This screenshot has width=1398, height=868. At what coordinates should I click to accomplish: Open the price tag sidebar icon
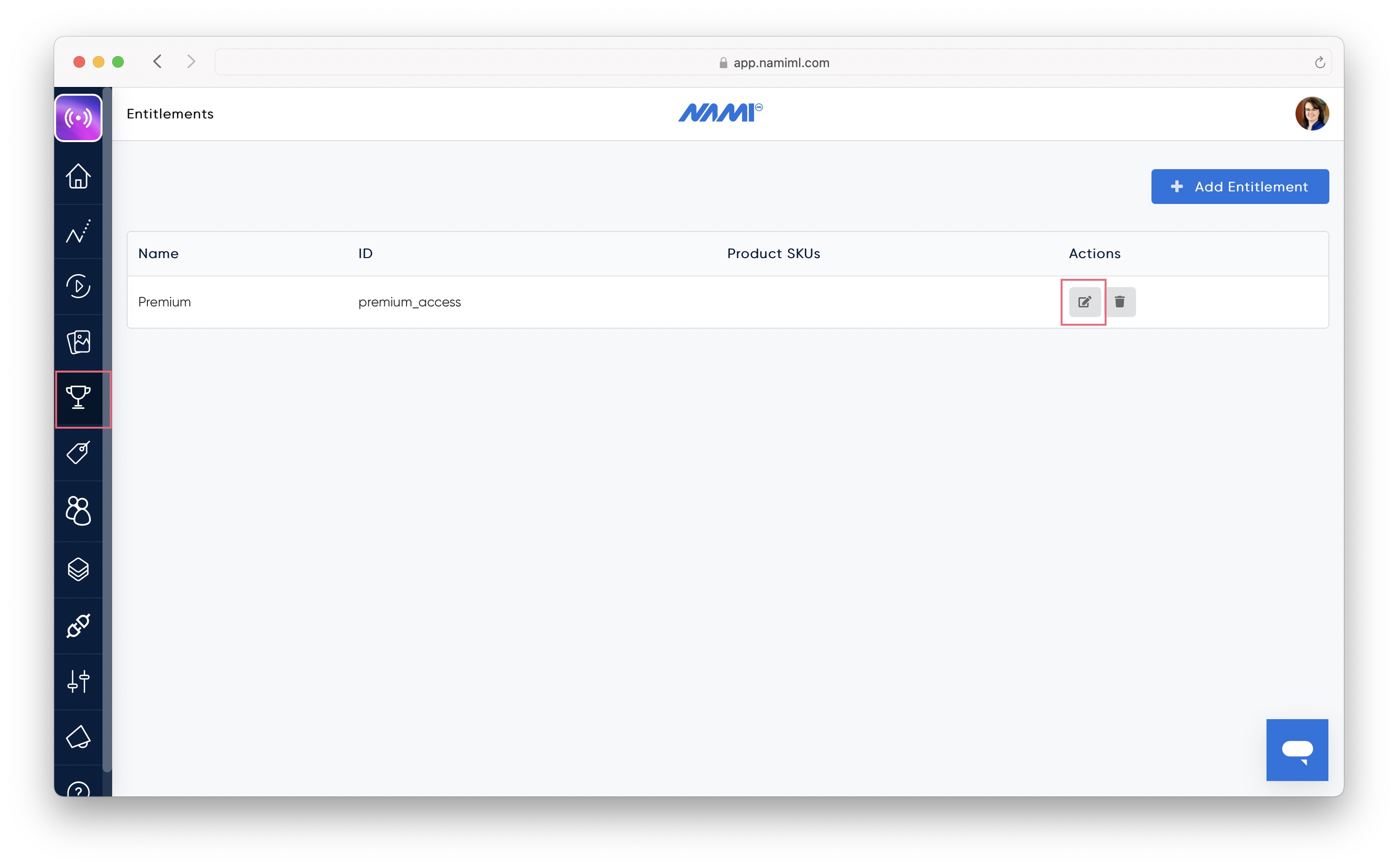click(x=78, y=453)
